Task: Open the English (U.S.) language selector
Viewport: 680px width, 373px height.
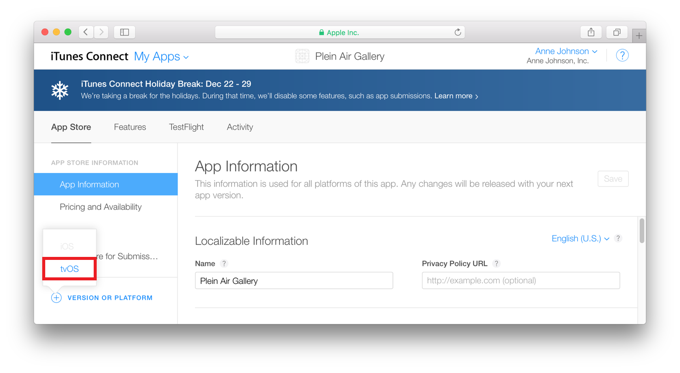Action: click(x=580, y=239)
